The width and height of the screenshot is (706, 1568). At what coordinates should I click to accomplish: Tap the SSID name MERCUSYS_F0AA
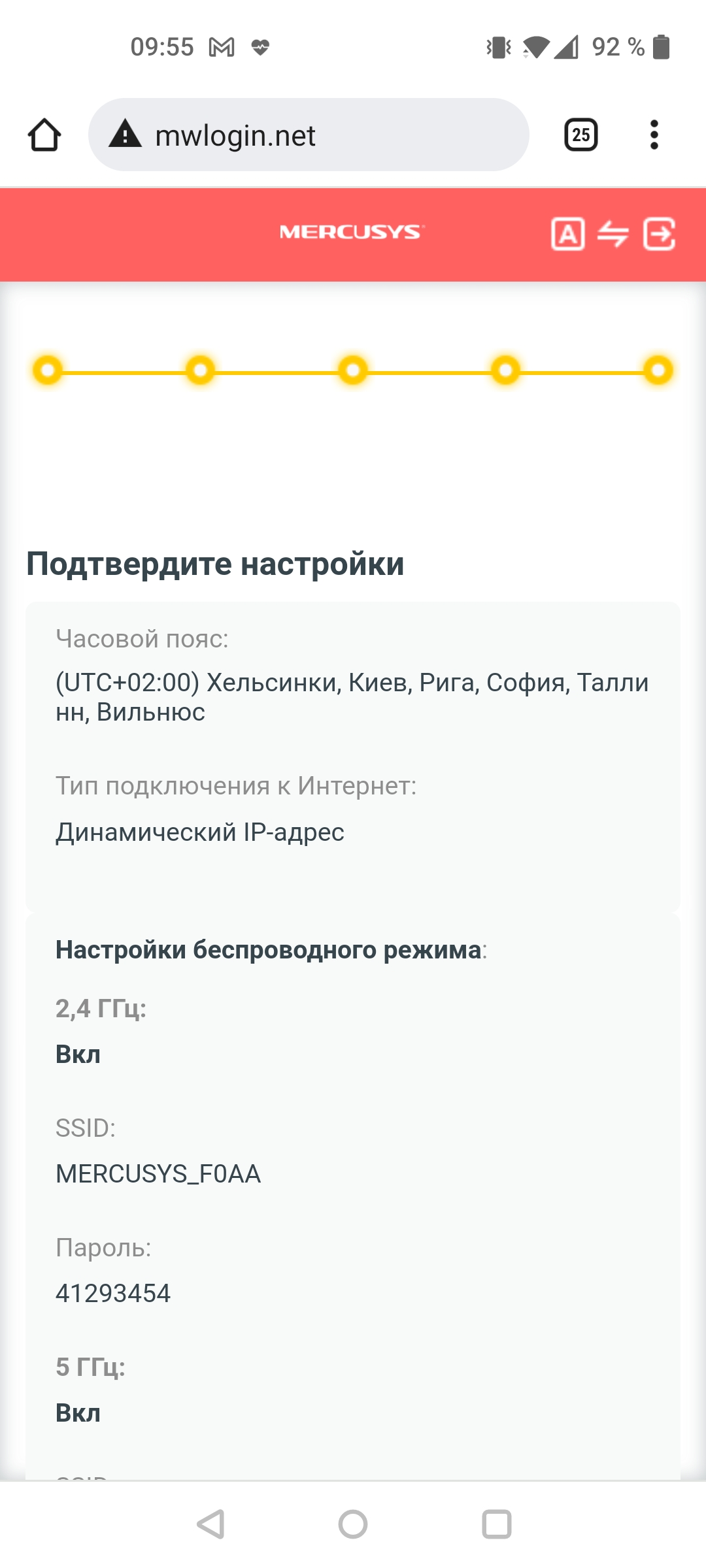(x=158, y=1173)
